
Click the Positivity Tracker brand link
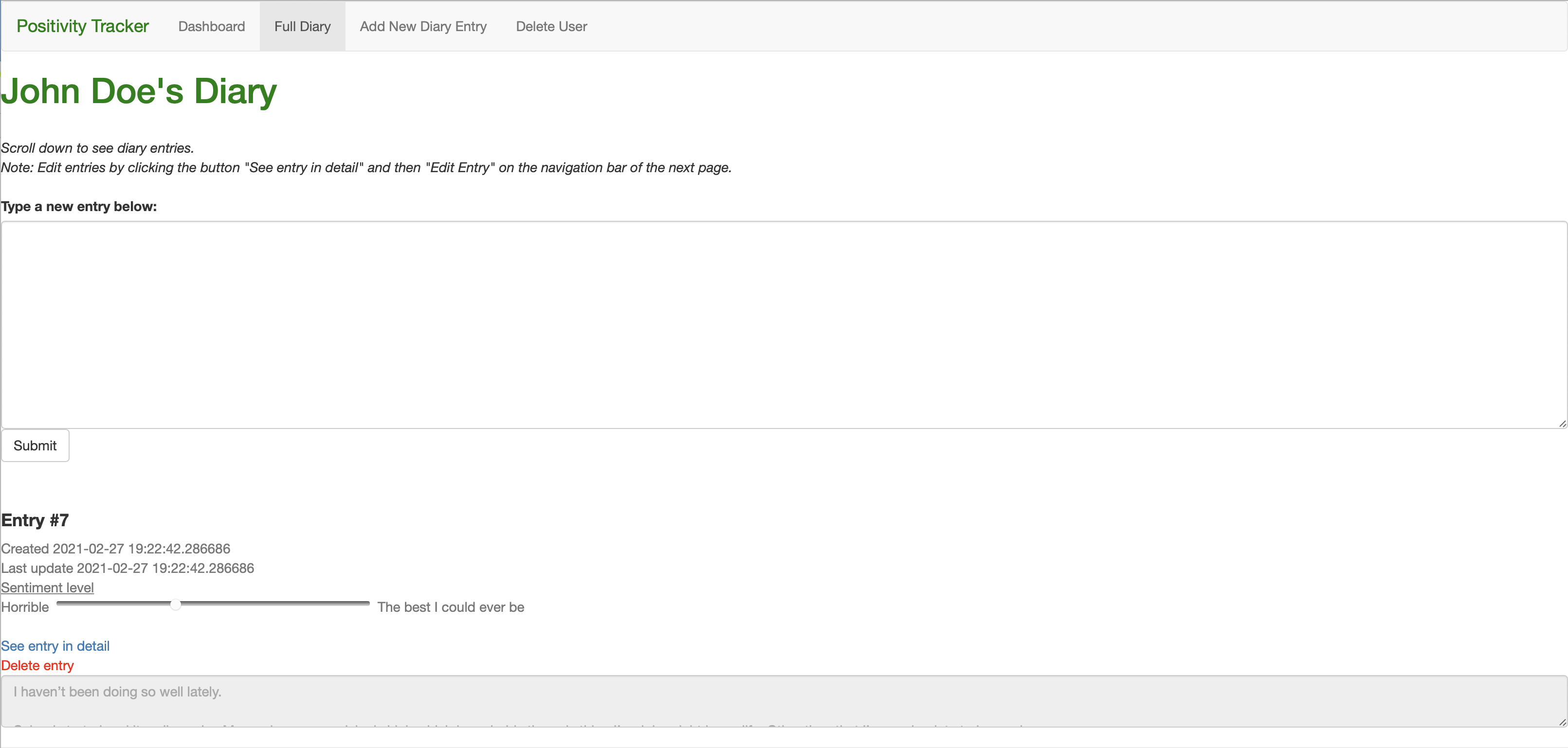(x=82, y=26)
